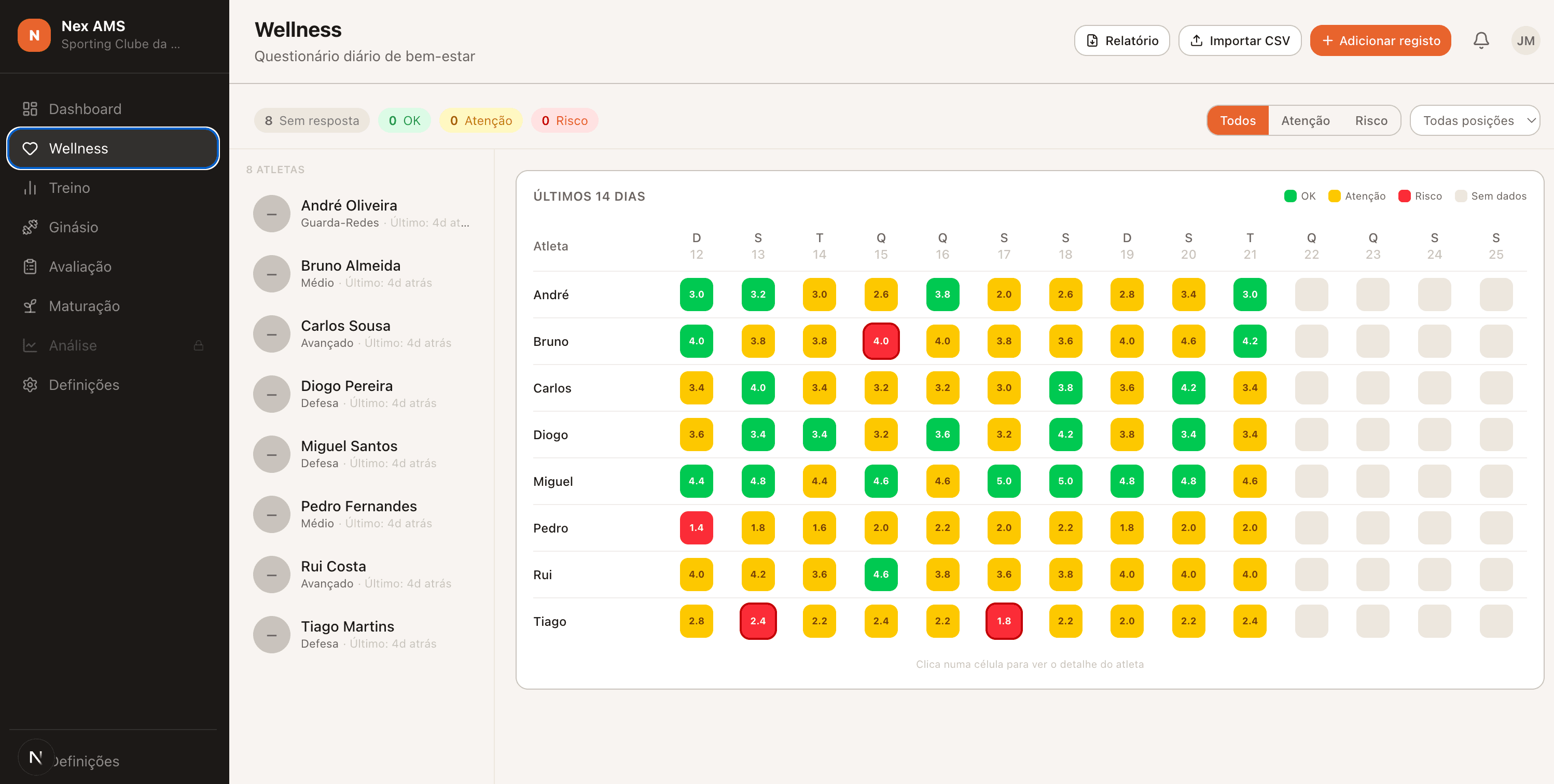The width and height of the screenshot is (1554, 784).
Task: Click the 0 Risco status chip
Action: (565, 120)
